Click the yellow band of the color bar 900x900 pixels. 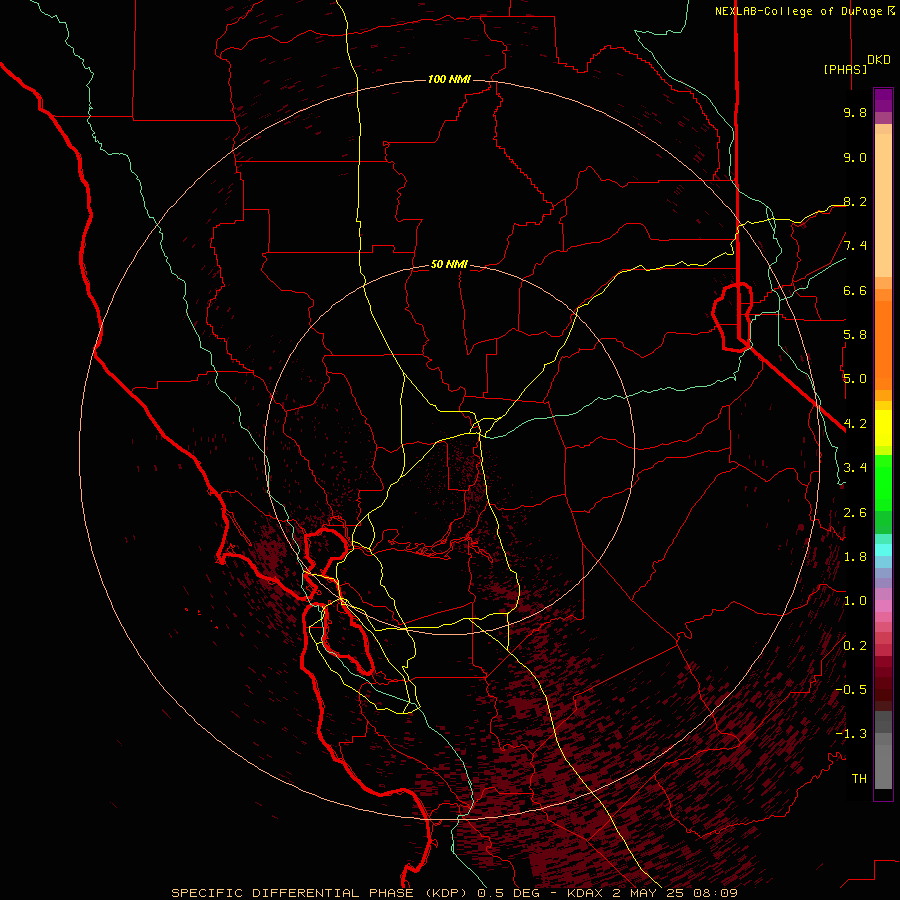click(x=883, y=428)
